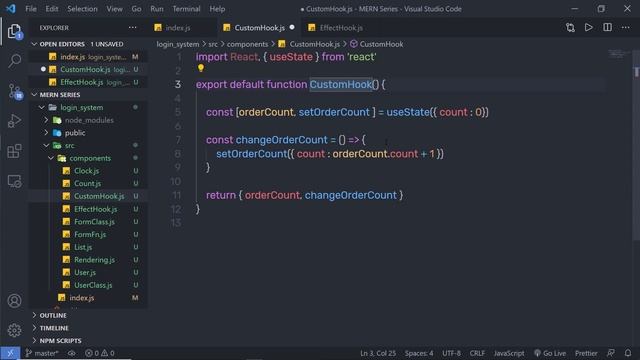Open the View menu

click(x=114, y=9)
